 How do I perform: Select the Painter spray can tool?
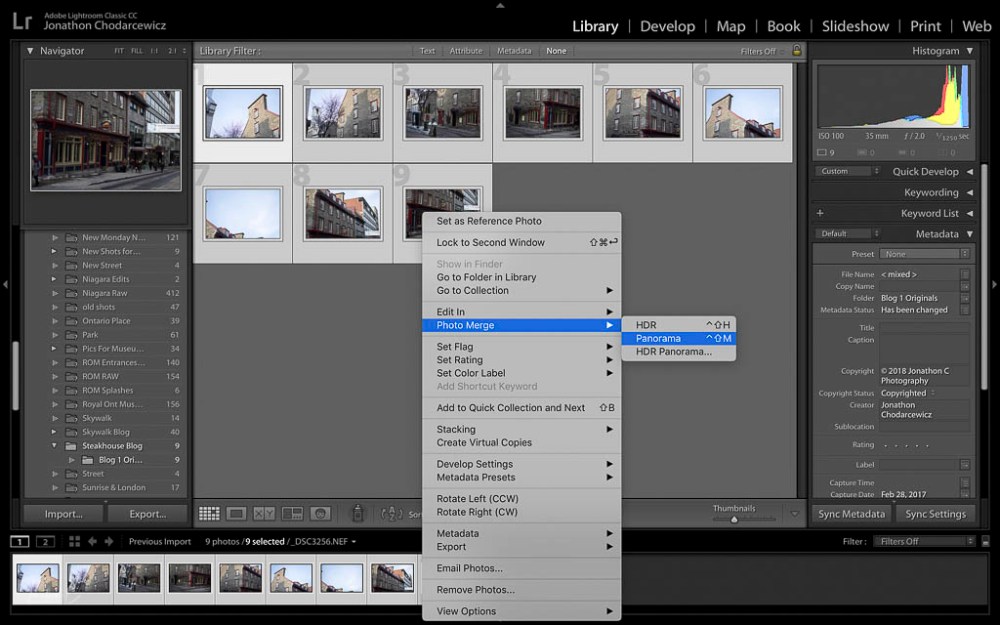[357, 514]
